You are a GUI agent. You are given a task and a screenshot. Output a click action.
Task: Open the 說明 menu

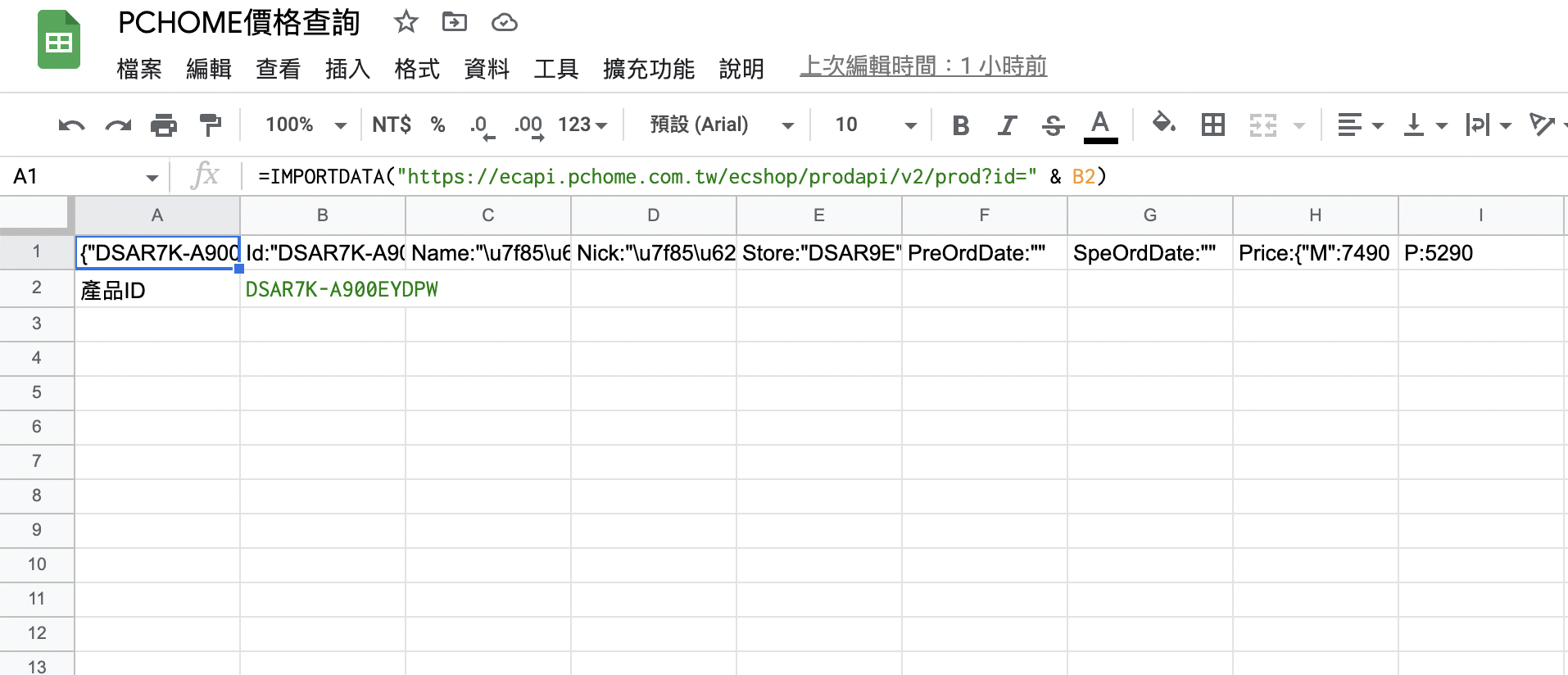[741, 69]
